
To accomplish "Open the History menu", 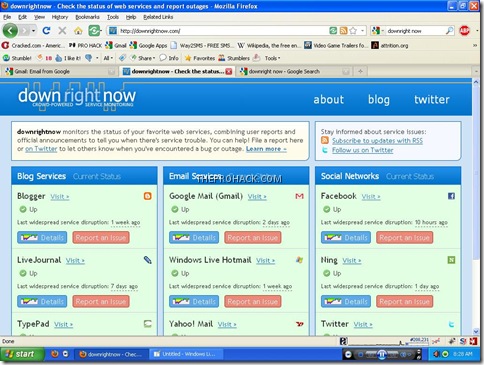I will [x=60, y=17].
